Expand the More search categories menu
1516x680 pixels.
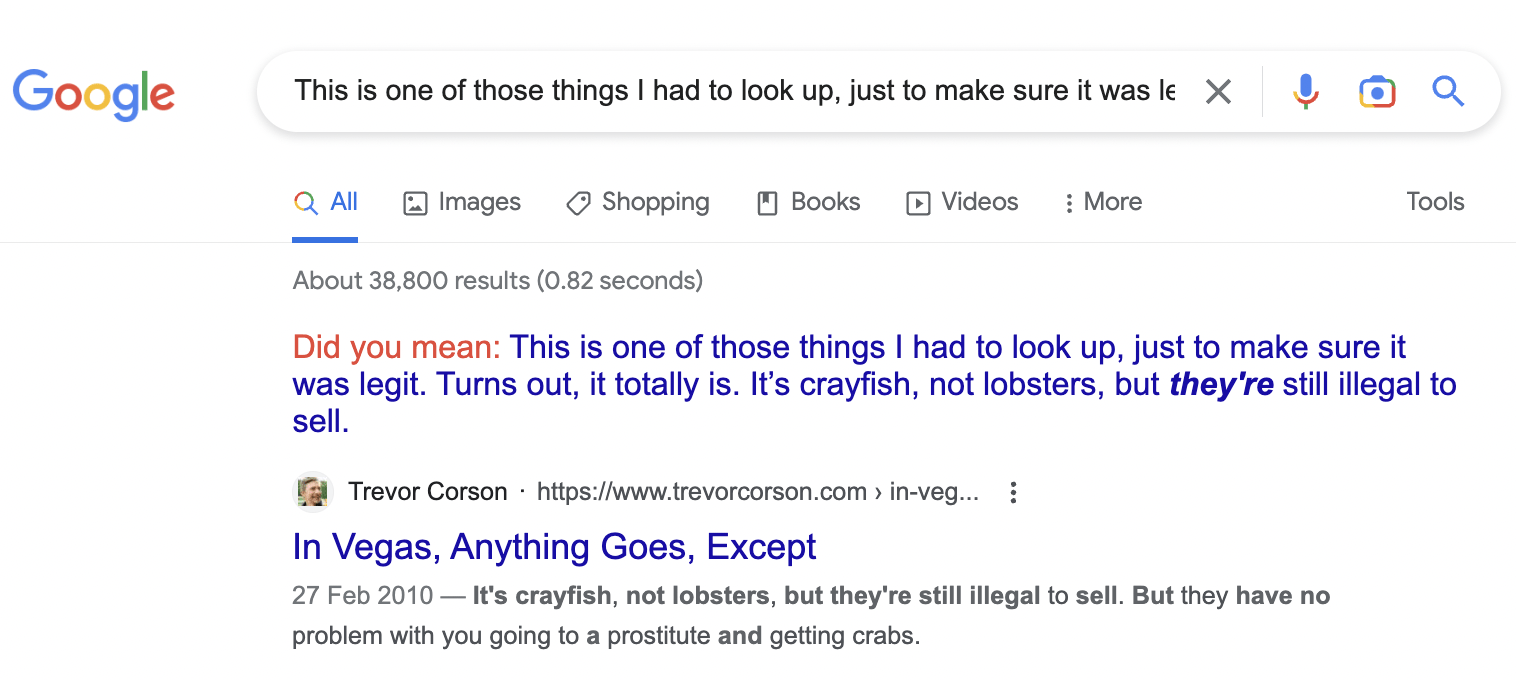click(x=1102, y=202)
